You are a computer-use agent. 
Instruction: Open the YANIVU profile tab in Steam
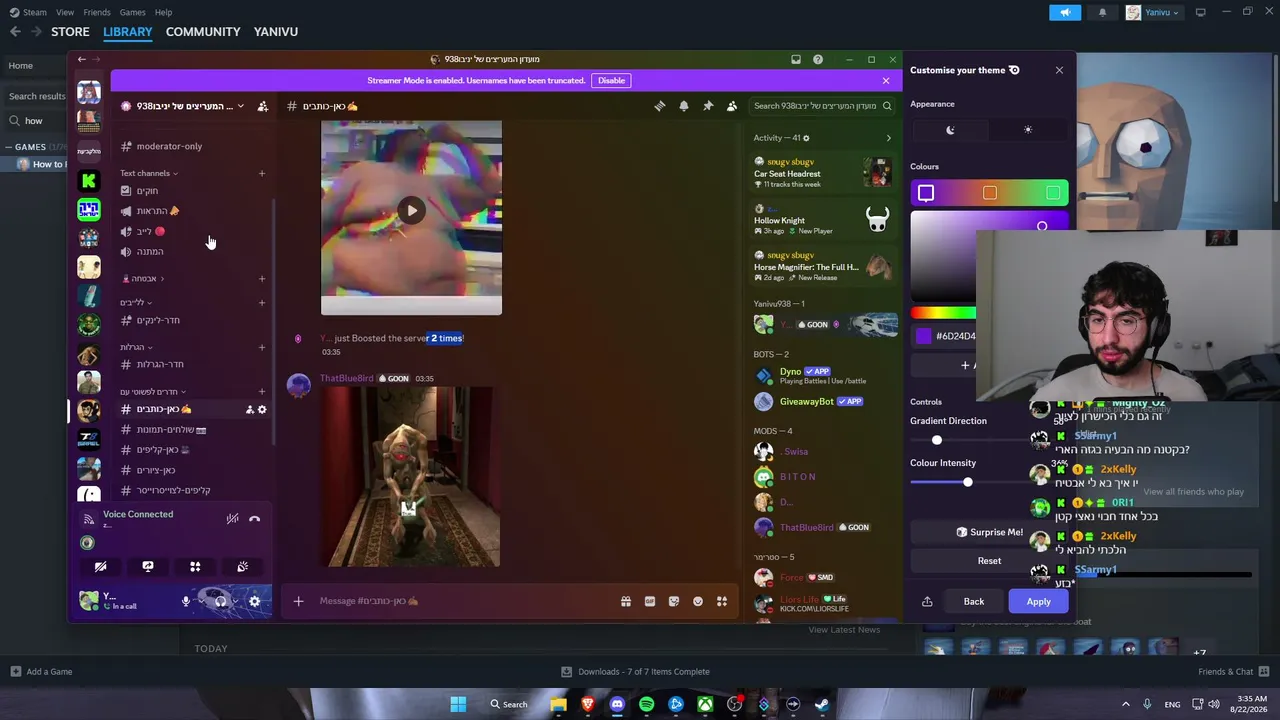[x=276, y=32]
